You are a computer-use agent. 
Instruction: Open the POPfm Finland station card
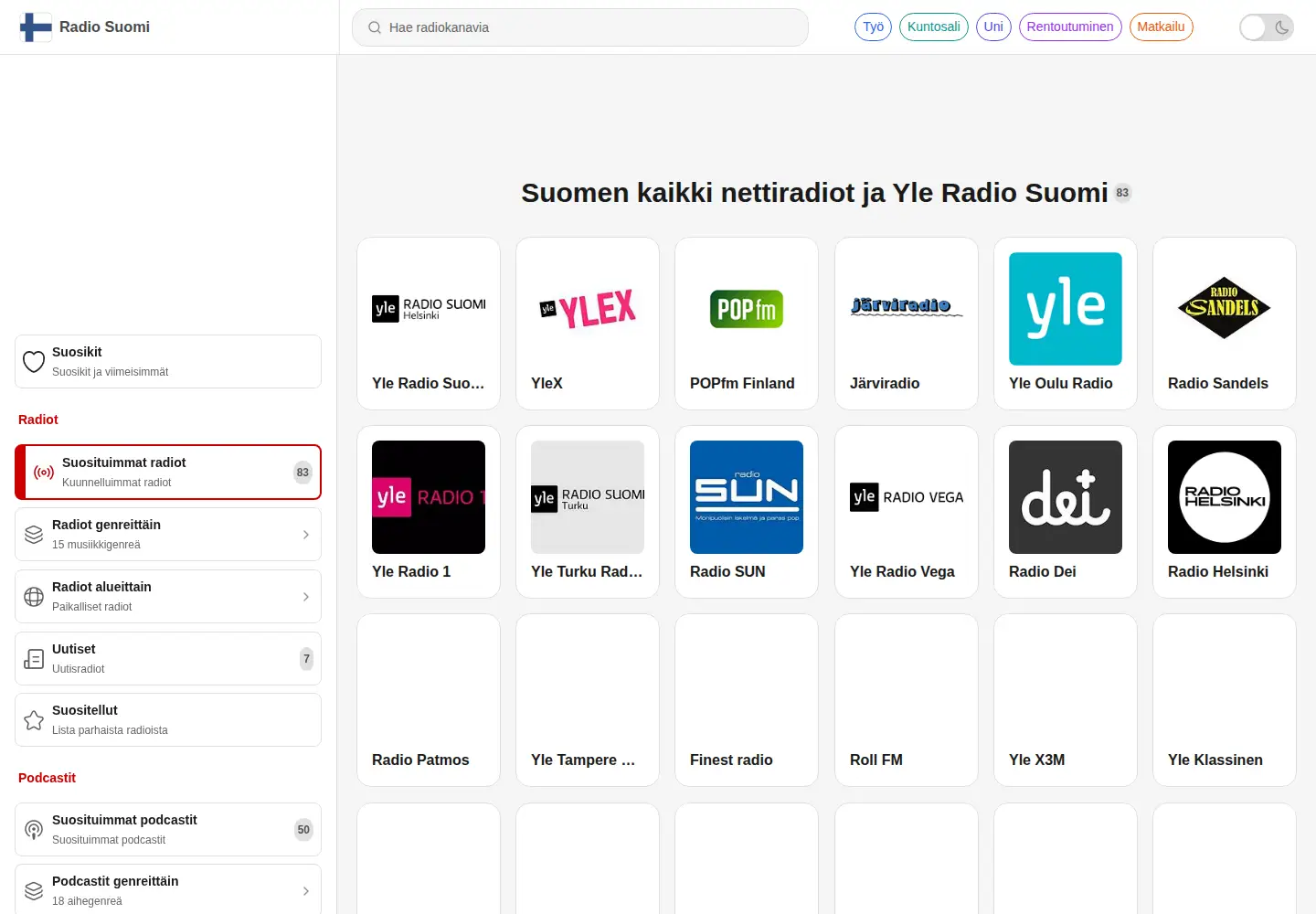(747, 324)
